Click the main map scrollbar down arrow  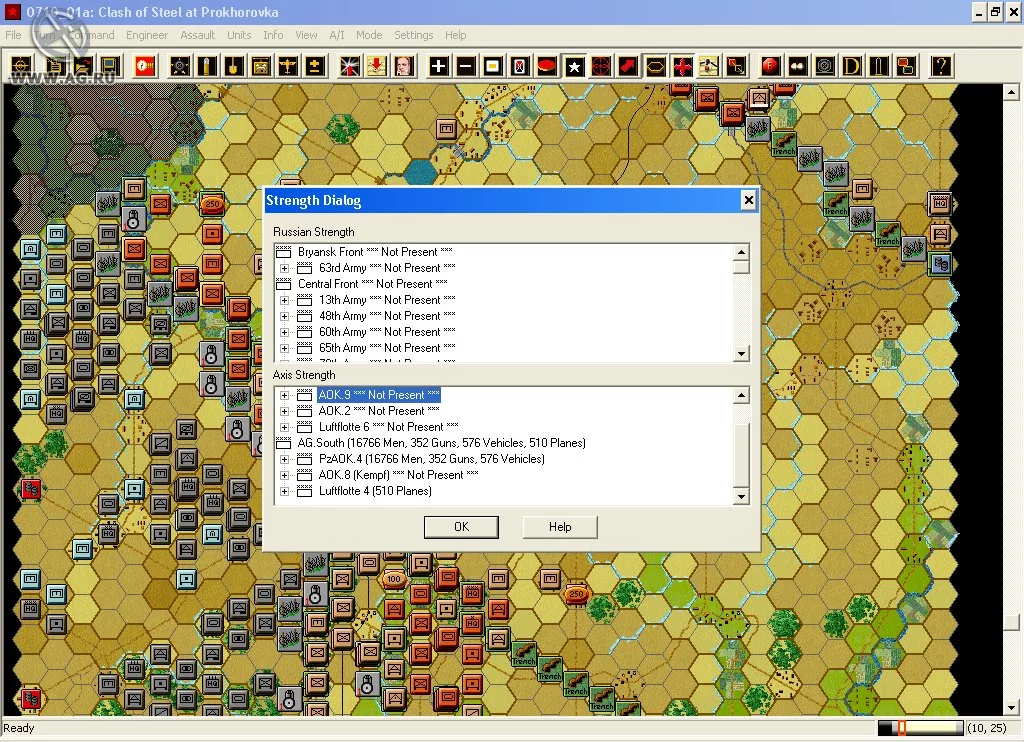pyautogui.click(x=1011, y=707)
